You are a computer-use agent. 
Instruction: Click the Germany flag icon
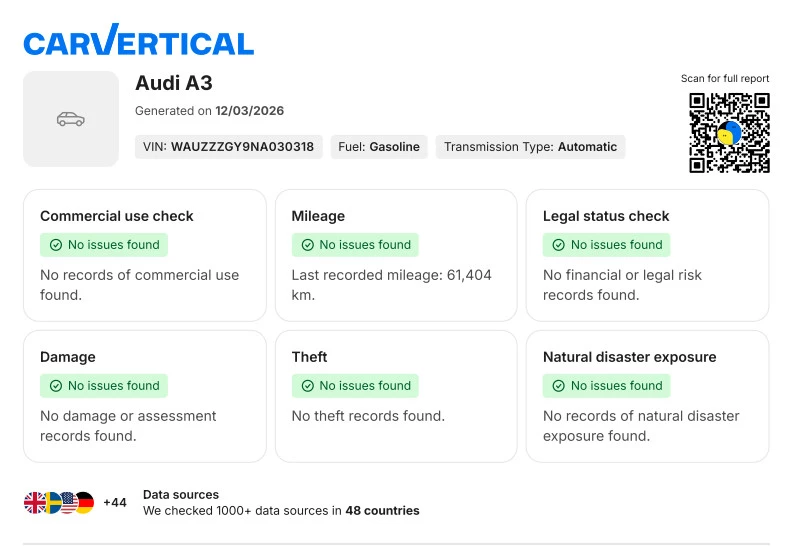click(83, 503)
